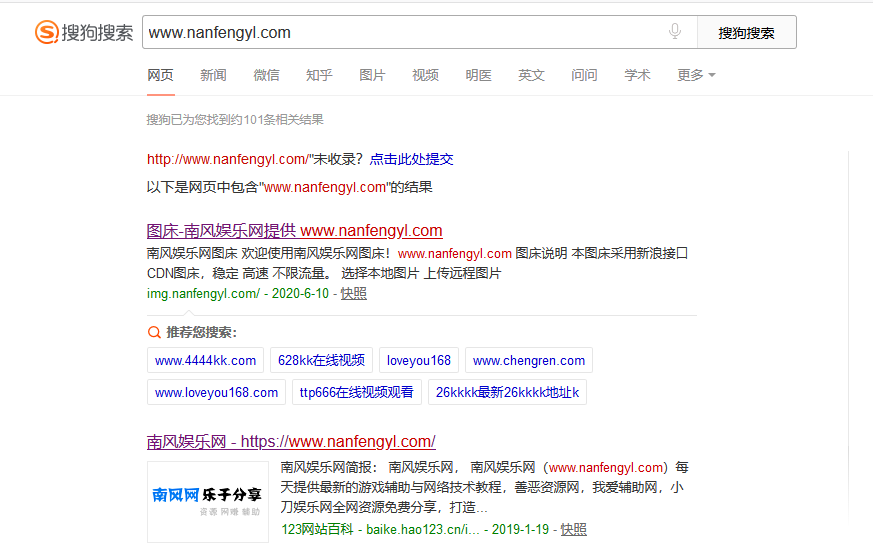The image size is (873, 552).
Task: Select suggestion www.loveyou168.com
Action: [216, 393]
